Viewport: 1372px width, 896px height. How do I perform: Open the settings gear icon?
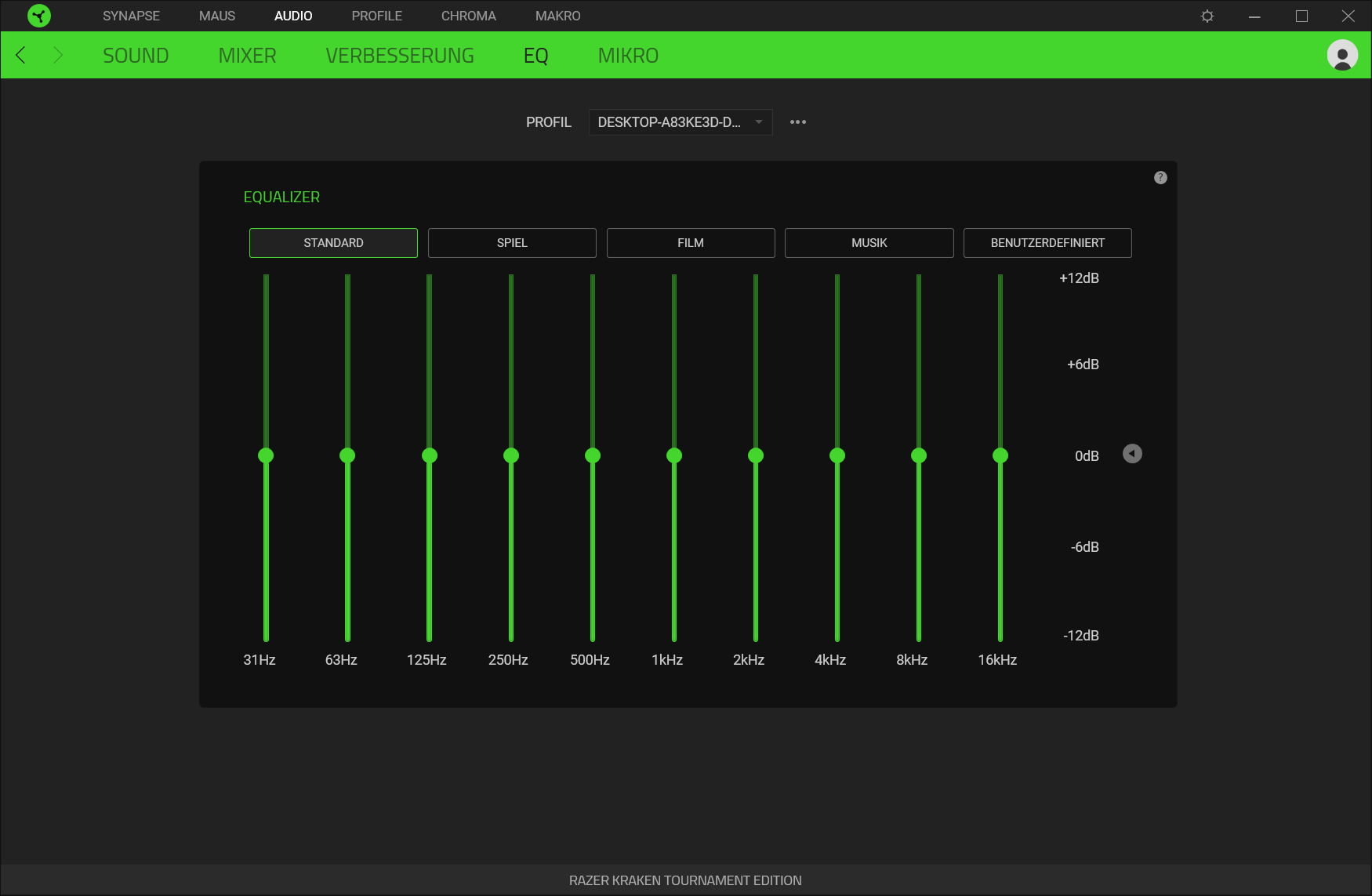[1207, 16]
